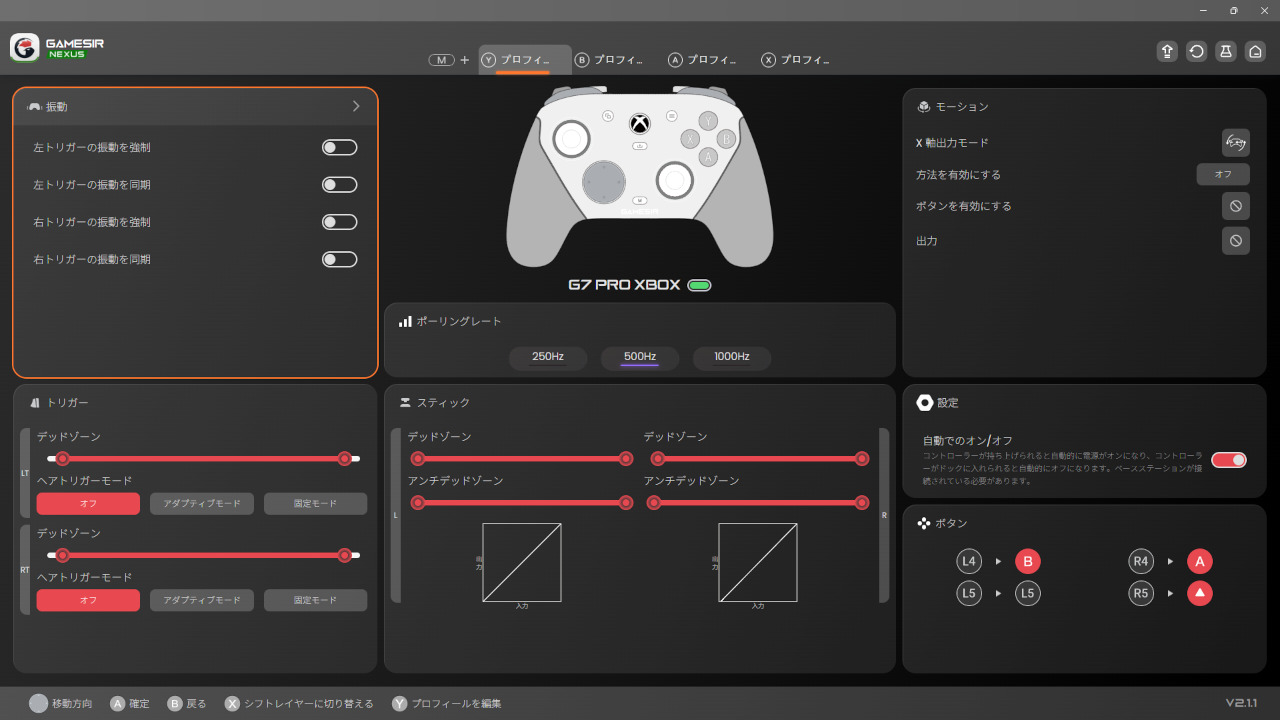
Task: Click the Xbox button on controller image
Action: pyautogui.click(x=640, y=124)
